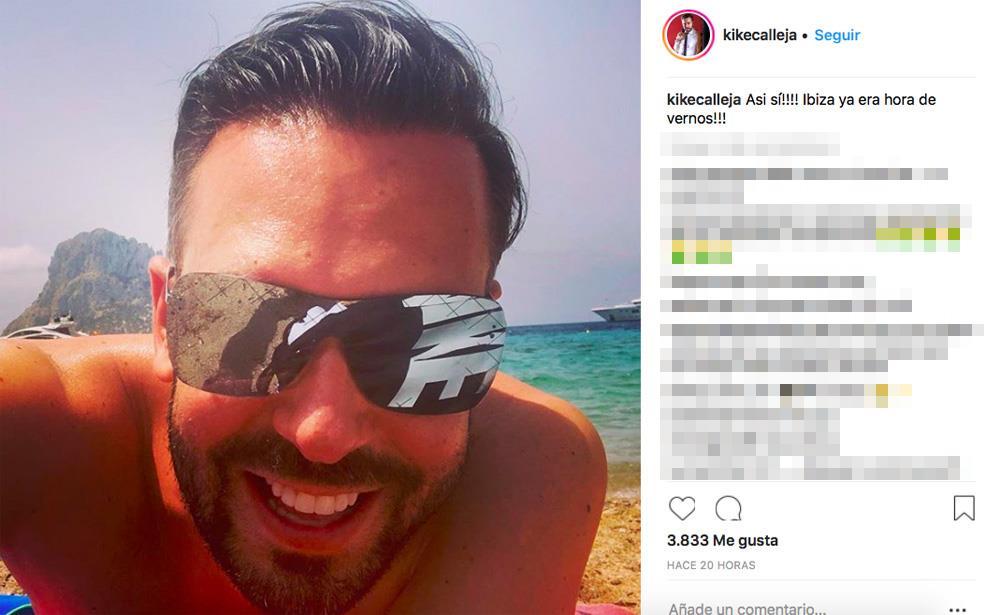Viewport: 1000px width, 615px height.
Task: Open the first blurred line under the caption
Action: pyautogui.click(x=750, y=145)
